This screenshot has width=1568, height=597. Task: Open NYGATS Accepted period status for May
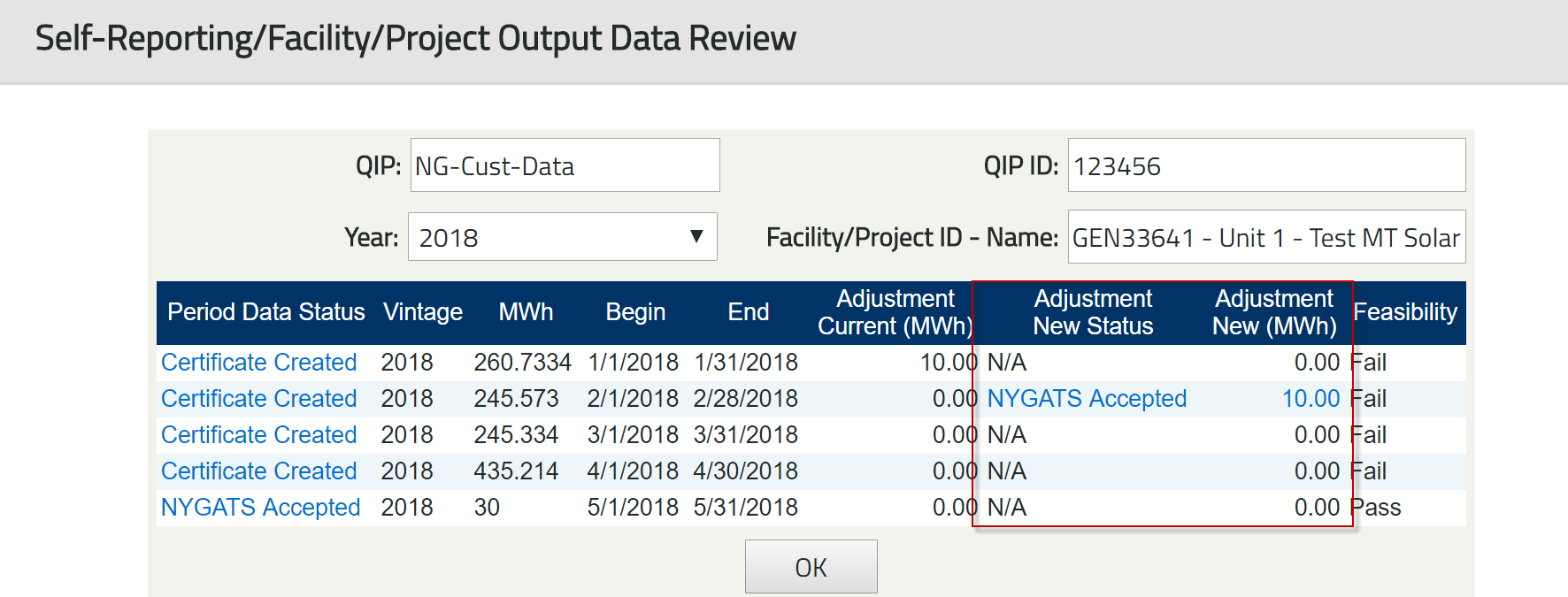260,508
